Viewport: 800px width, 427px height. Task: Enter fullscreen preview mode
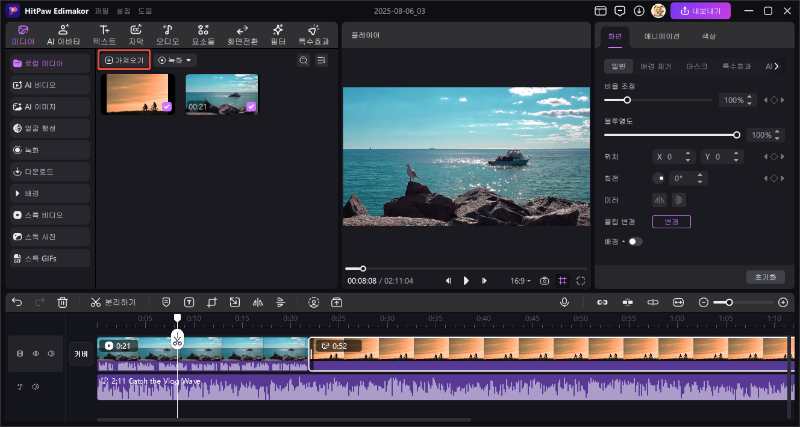(x=581, y=281)
